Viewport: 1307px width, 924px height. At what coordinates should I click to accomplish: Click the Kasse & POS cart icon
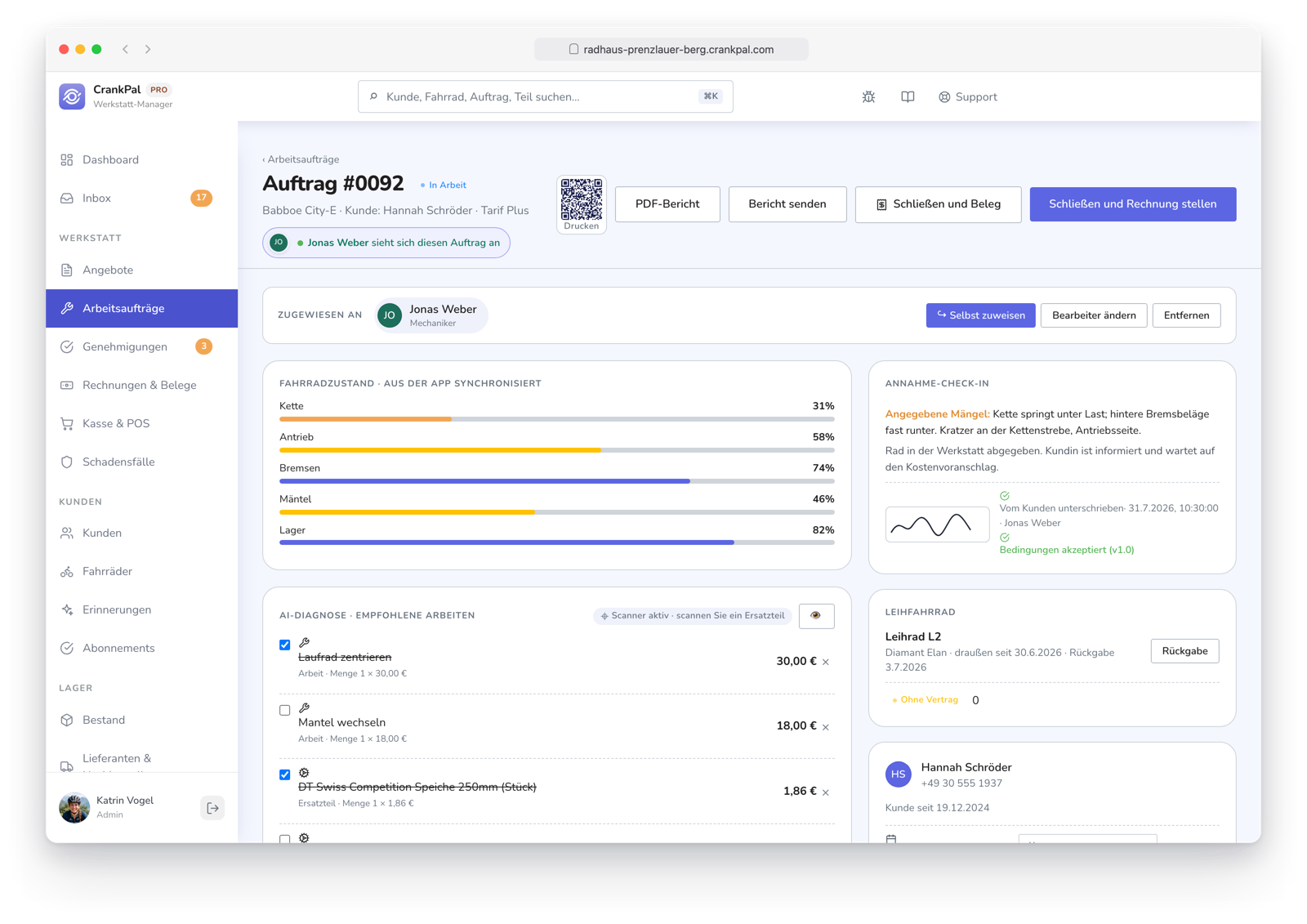point(67,423)
